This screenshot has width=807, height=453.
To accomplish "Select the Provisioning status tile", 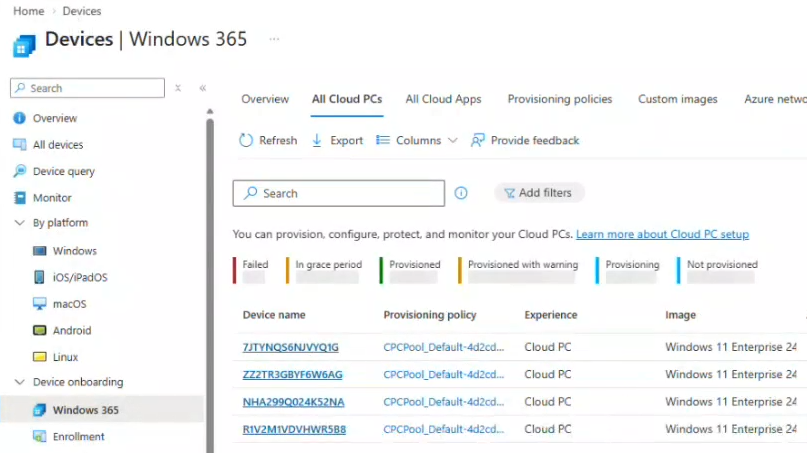I will tap(627, 271).
